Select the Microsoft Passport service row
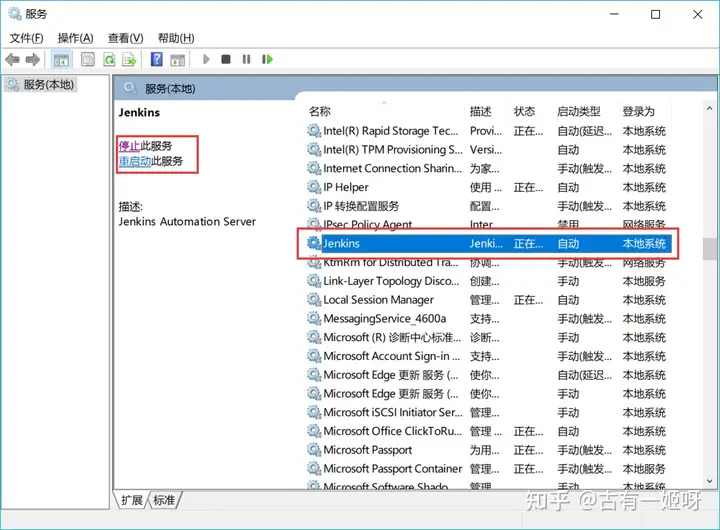The width and height of the screenshot is (720, 530). tap(488, 450)
